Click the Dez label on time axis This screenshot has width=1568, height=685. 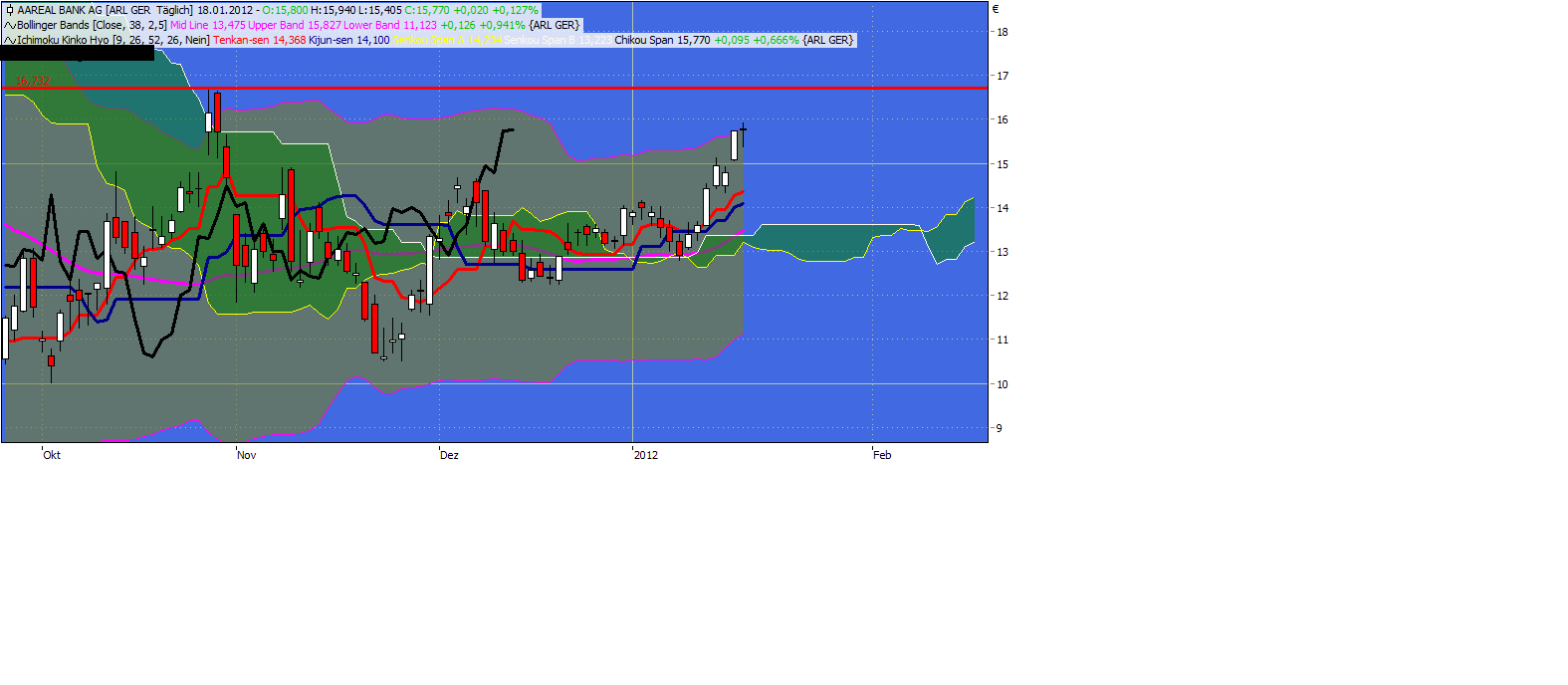point(449,455)
